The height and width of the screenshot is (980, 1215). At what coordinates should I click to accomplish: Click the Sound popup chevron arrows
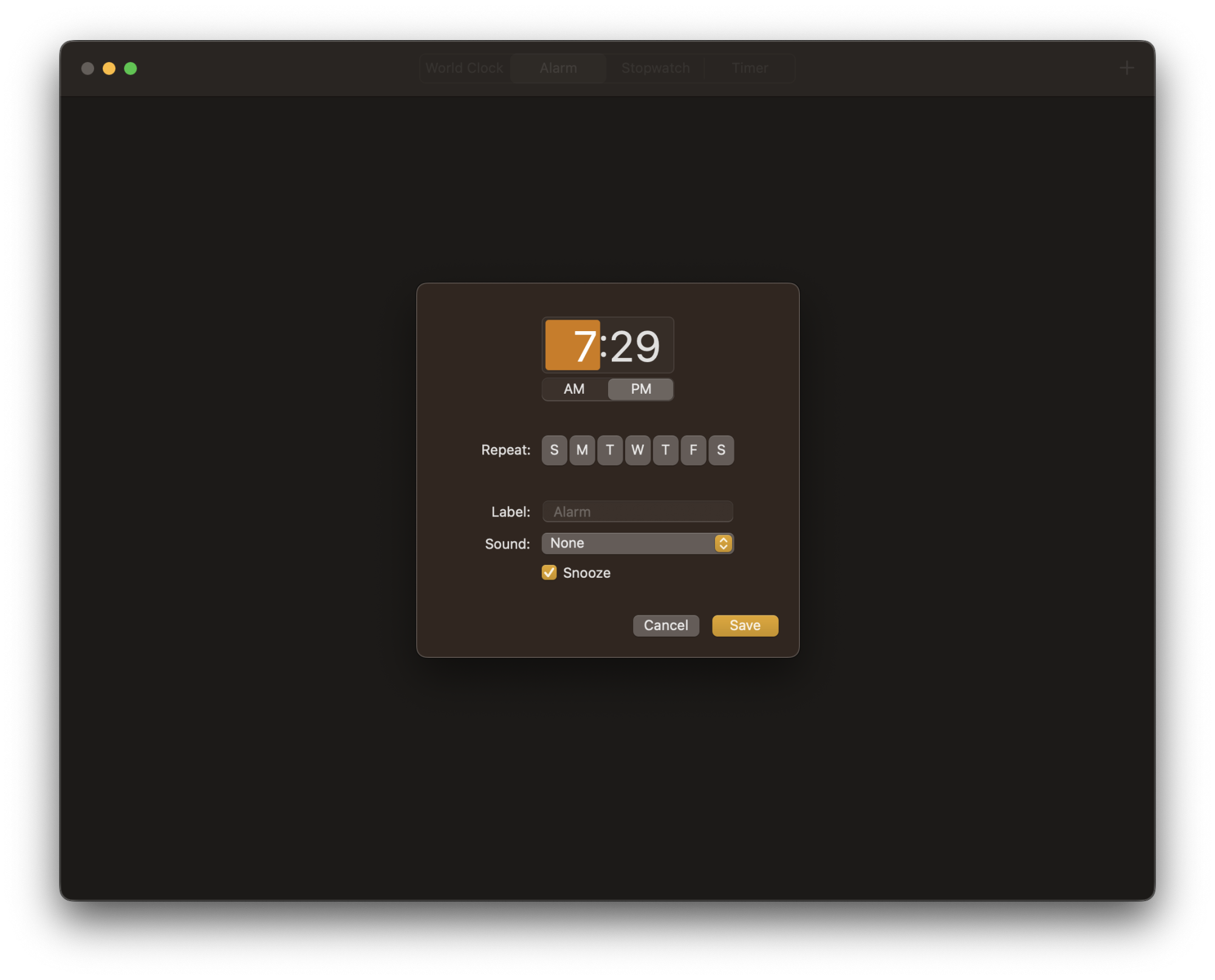pos(722,543)
